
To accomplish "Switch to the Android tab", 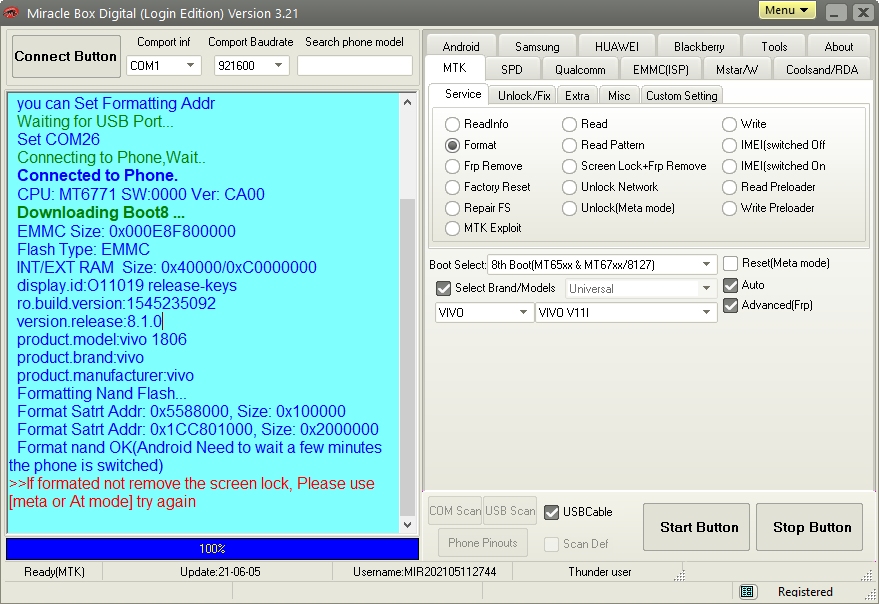I will 461,47.
